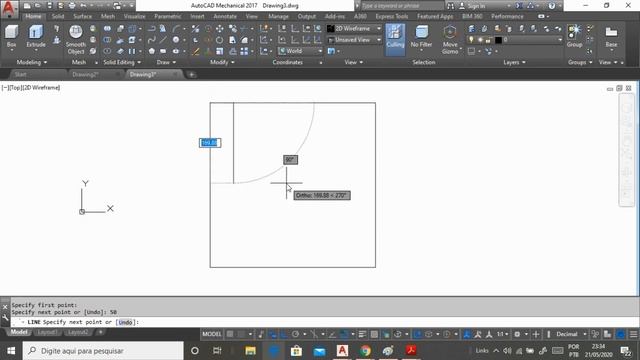Open the 1:1 annotation scale dropdown
640x360 pixels.
coord(502,334)
